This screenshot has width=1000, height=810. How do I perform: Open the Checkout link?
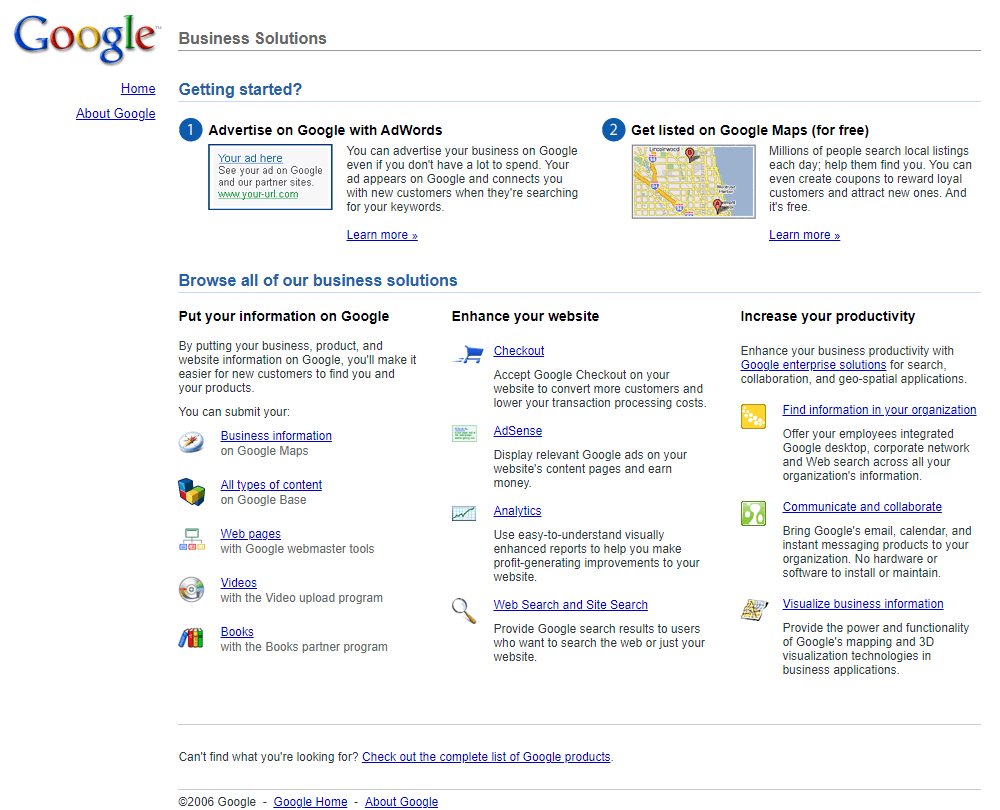point(519,351)
